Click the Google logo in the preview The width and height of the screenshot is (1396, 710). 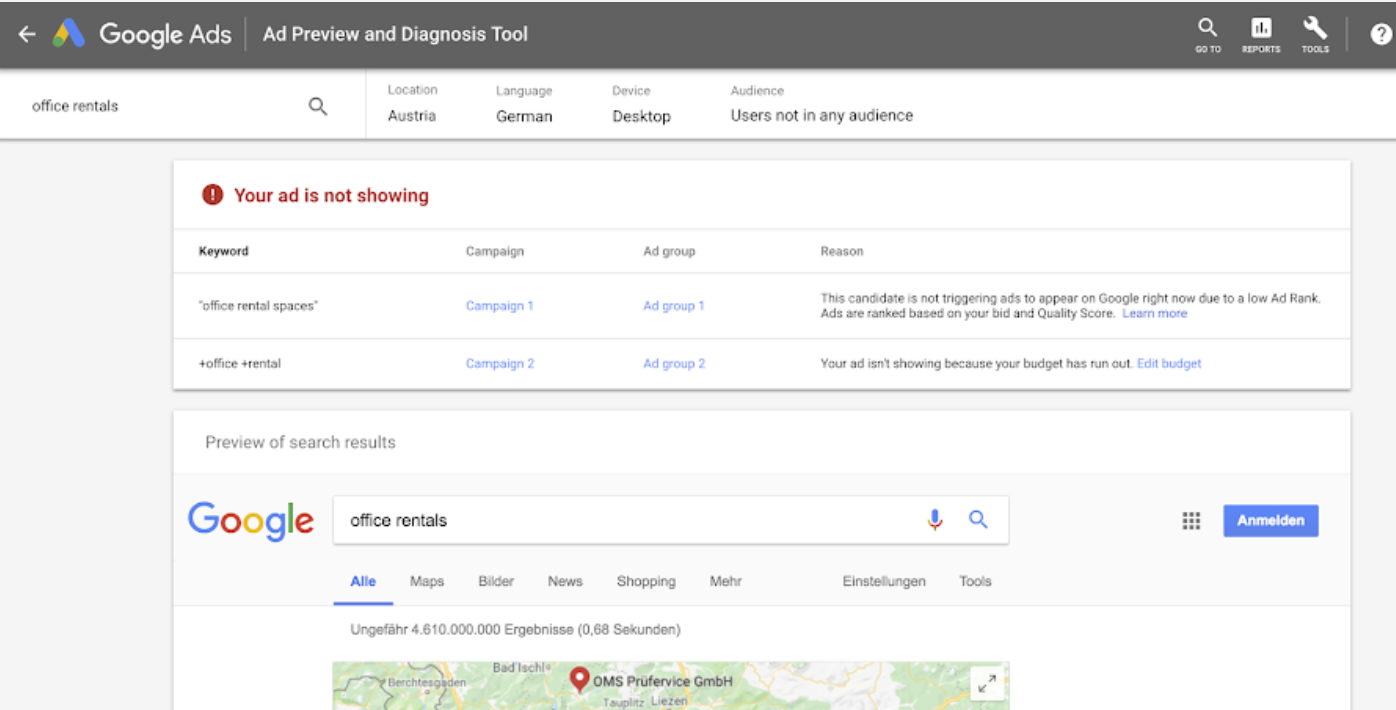point(251,521)
